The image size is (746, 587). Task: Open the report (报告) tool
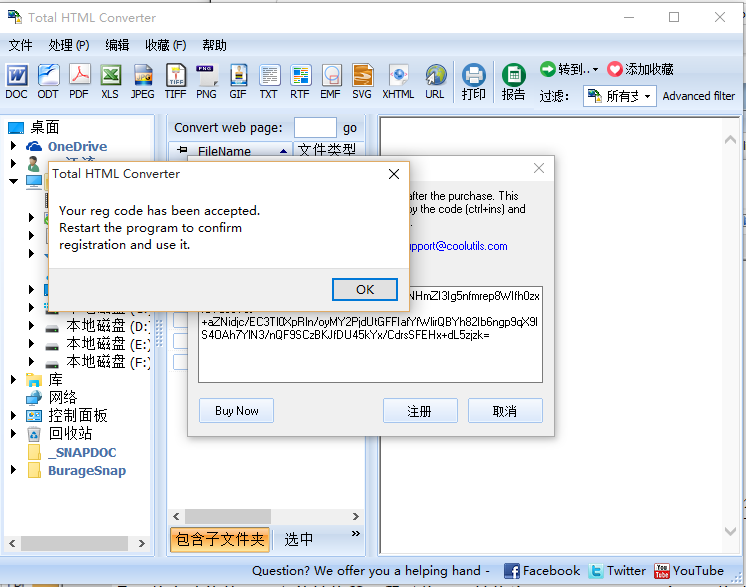513,81
